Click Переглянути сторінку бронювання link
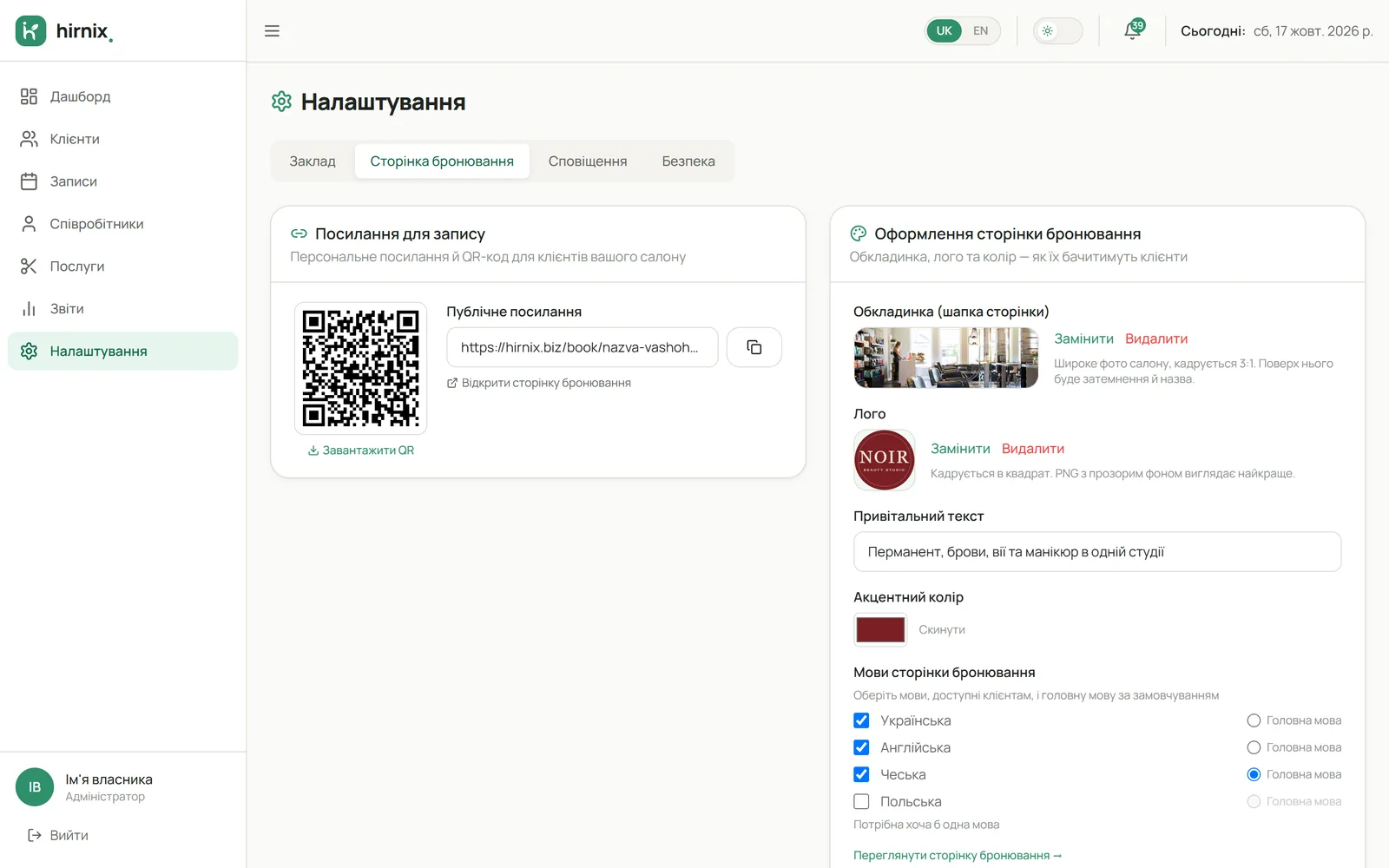This screenshot has height=868, width=1389. pos(958,856)
